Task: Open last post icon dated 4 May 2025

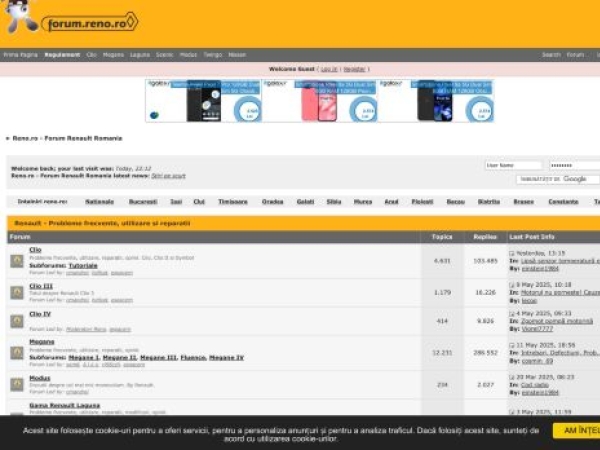Action: click(x=512, y=313)
